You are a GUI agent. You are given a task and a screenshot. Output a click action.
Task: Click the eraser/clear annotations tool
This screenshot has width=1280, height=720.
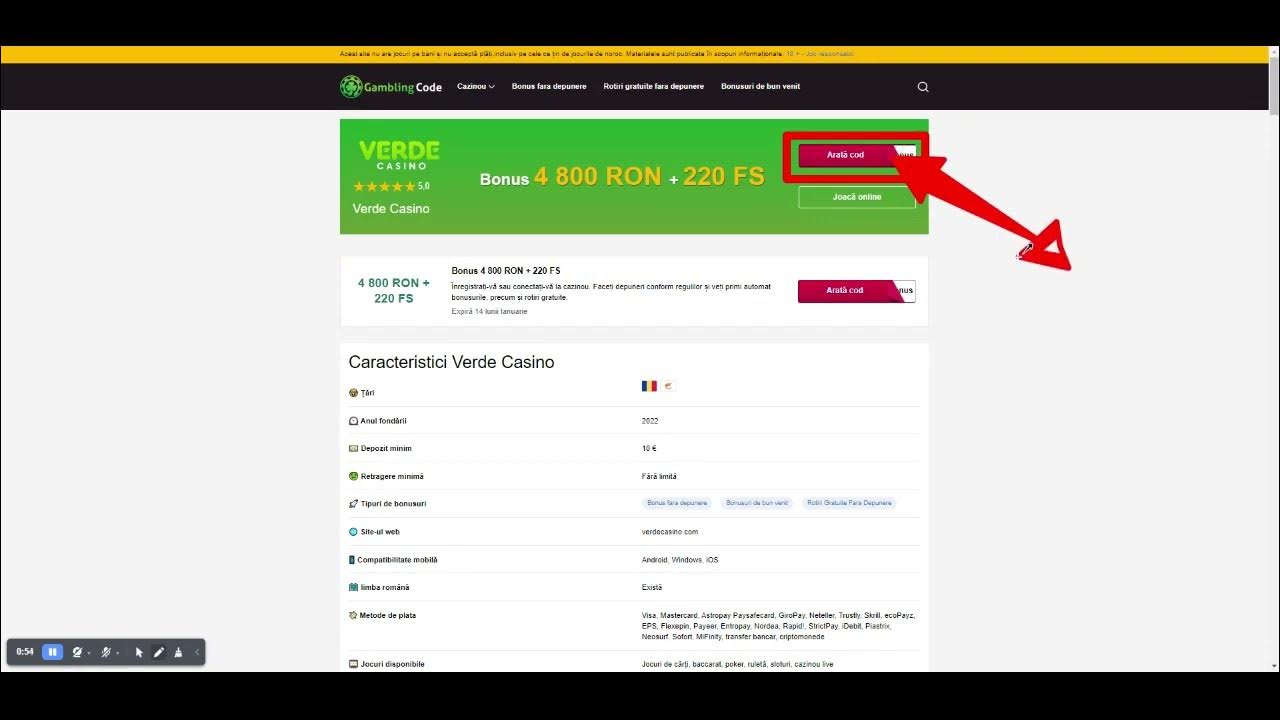pos(179,652)
